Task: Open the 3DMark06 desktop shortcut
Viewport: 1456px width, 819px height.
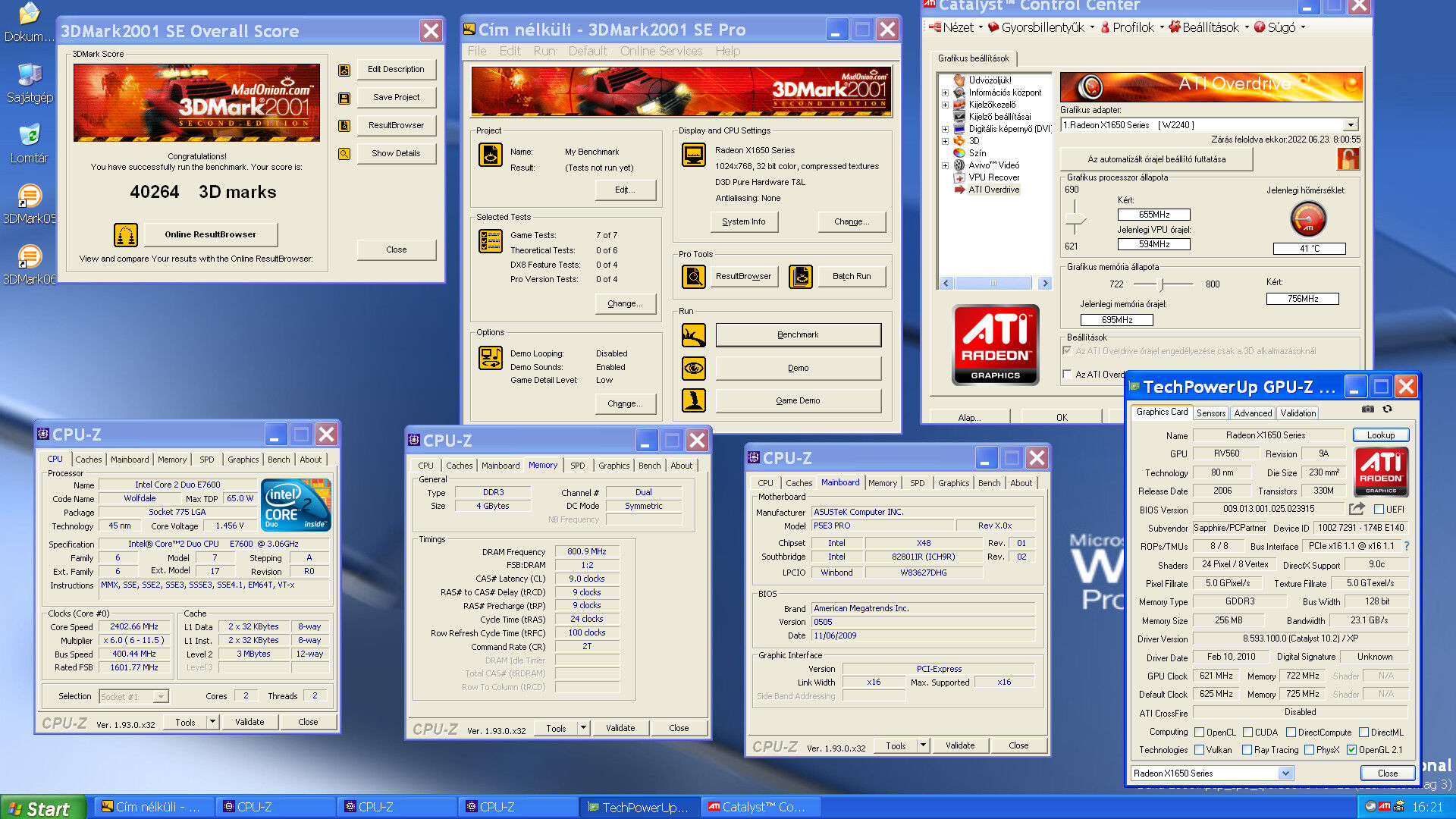Action: [x=30, y=265]
